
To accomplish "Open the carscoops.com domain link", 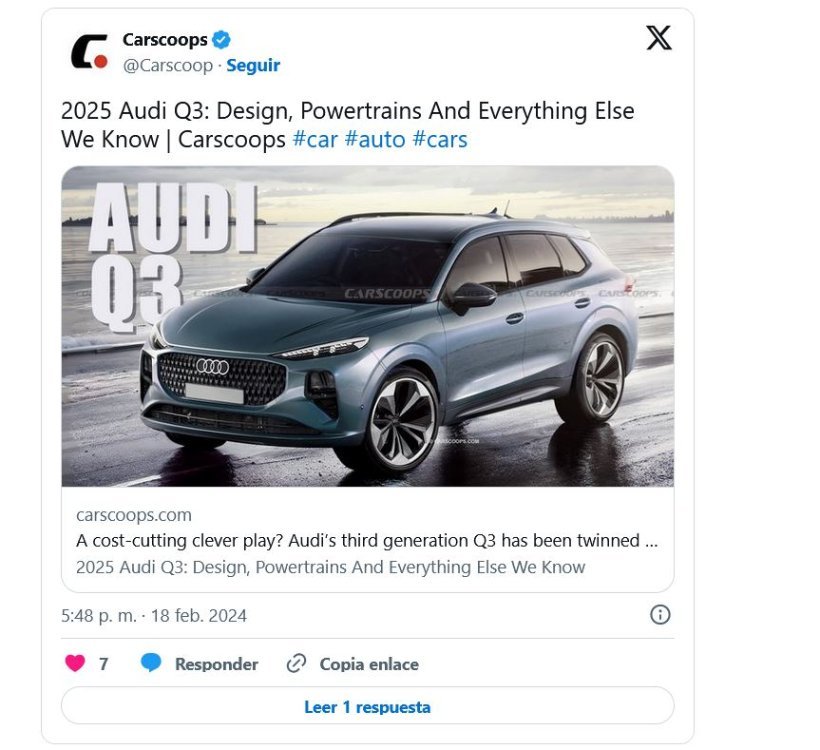I will coord(134,515).
